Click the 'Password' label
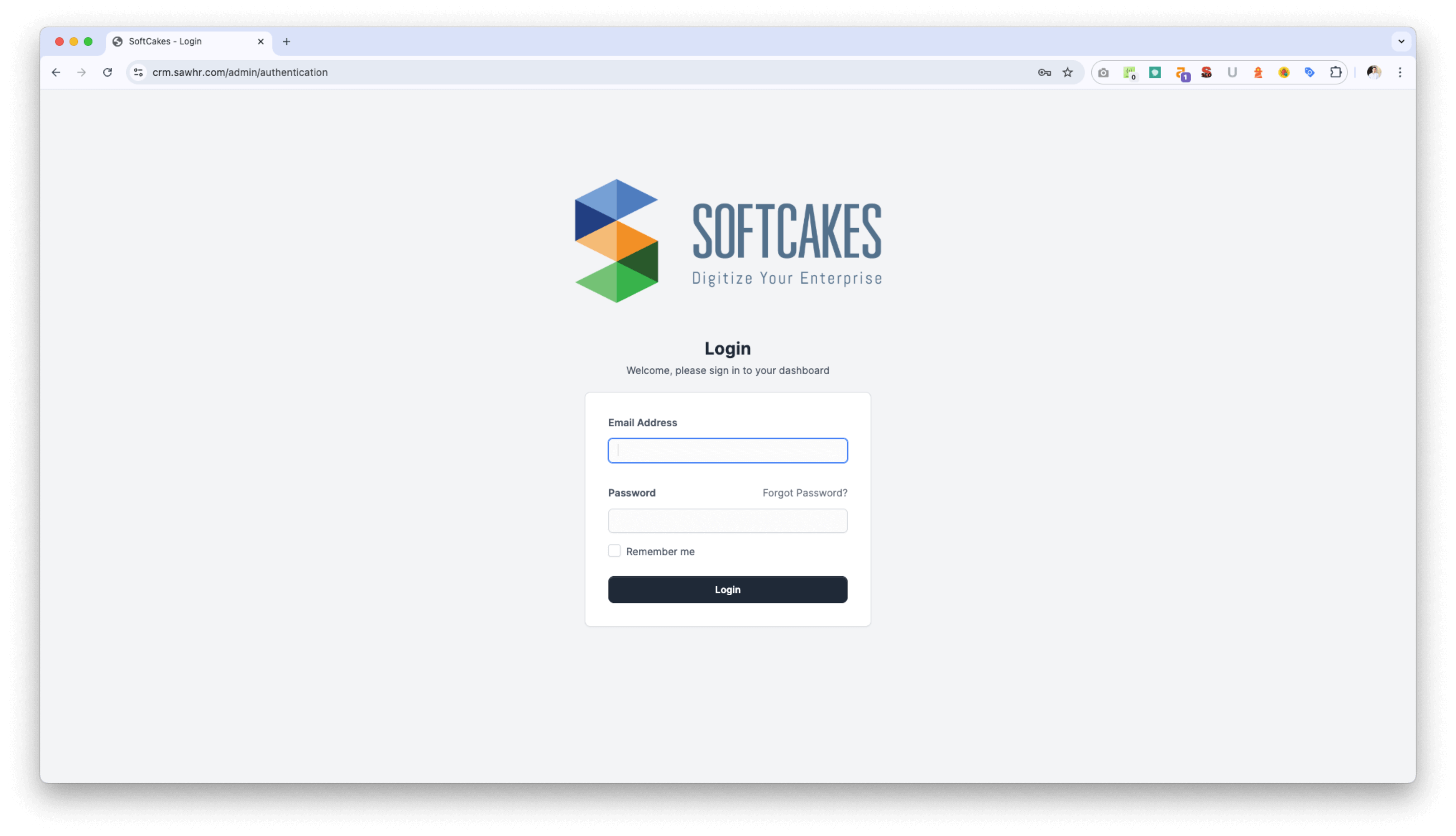 (x=632, y=493)
